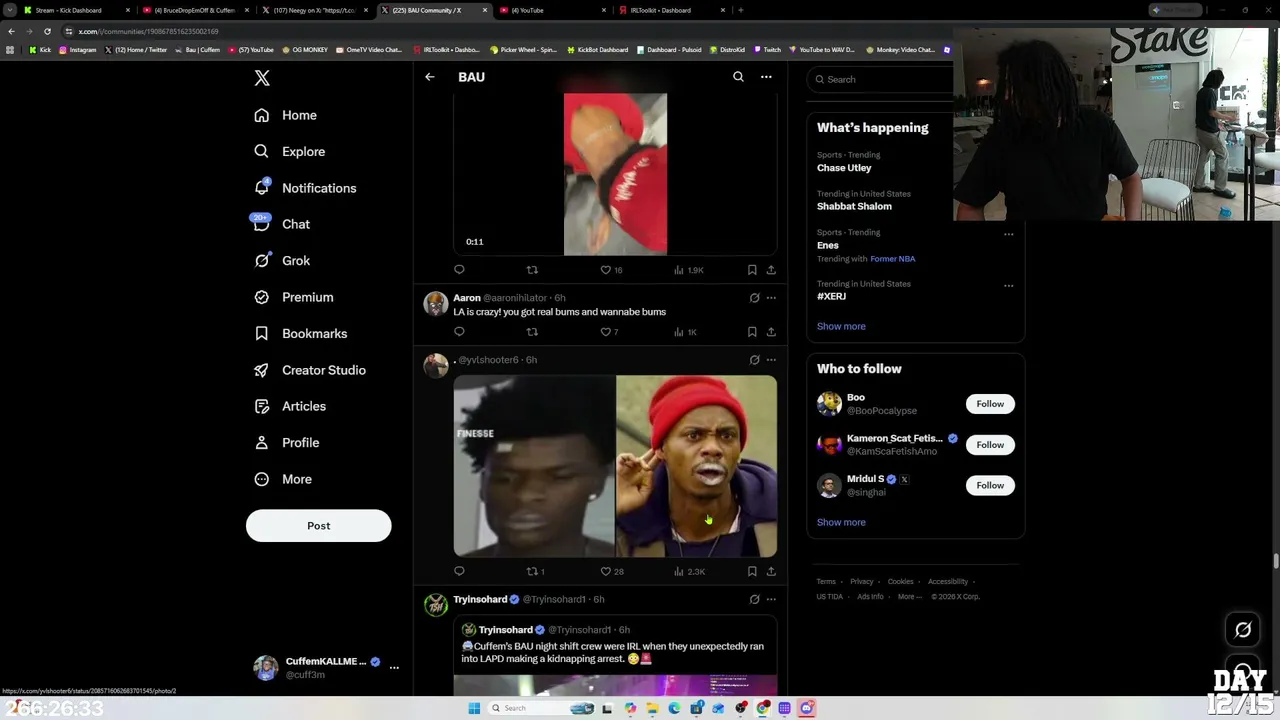Open Shabbat Shalom trending topic
Image resolution: width=1280 pixels, height=720 pixels.
(x=854, y=206)
